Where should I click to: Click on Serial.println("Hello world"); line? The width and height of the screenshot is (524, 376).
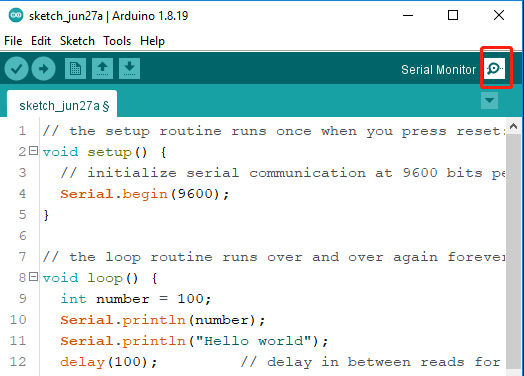click(x=194, y=341)
